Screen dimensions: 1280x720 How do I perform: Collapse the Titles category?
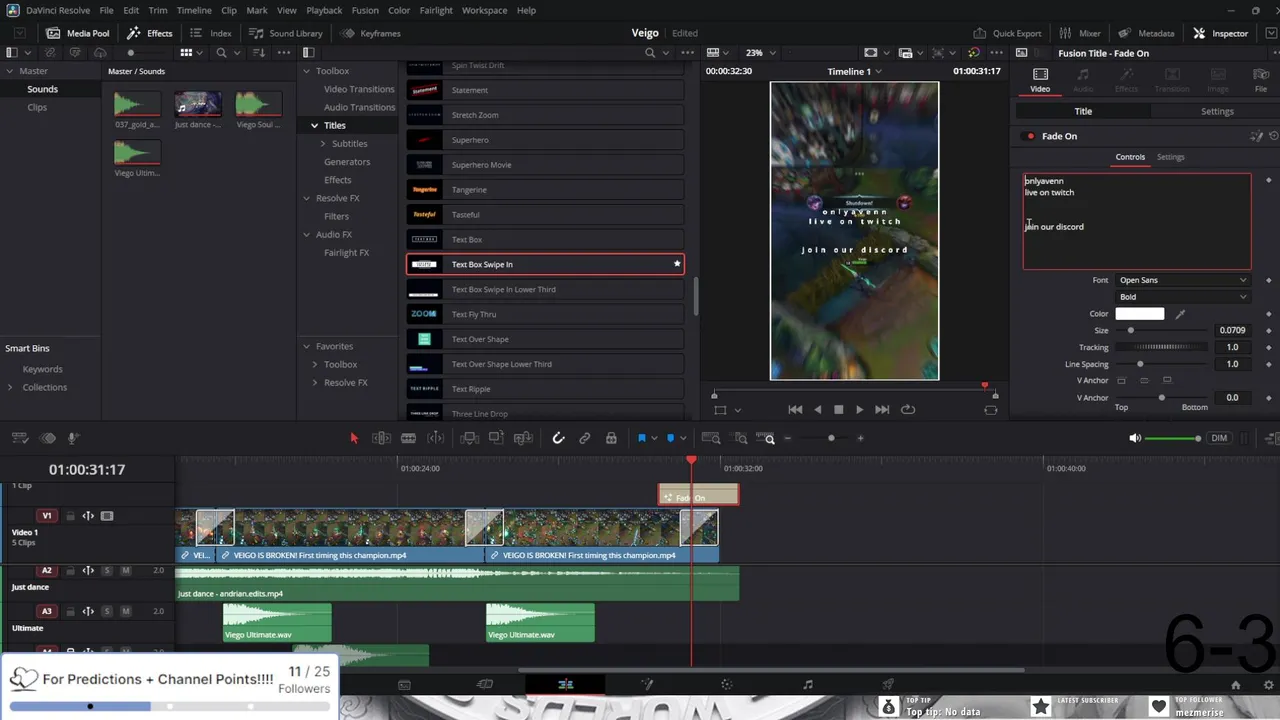tap(314, 126)
